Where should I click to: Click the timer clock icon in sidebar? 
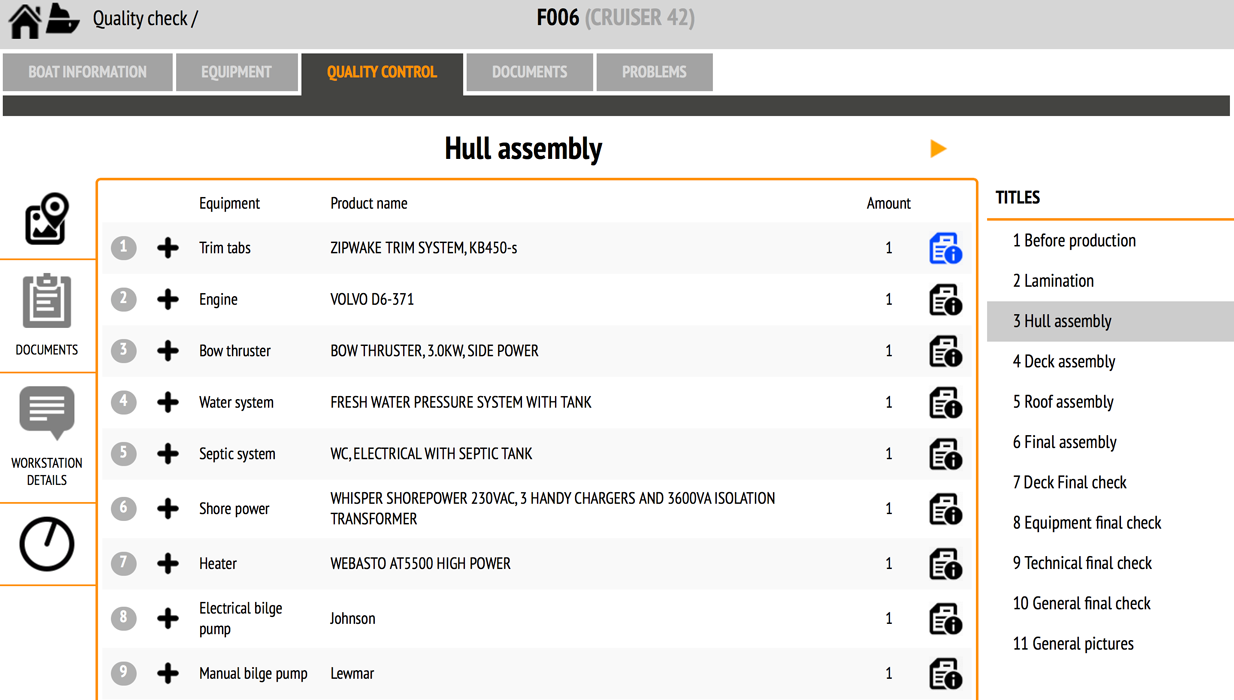click(47, 545)
